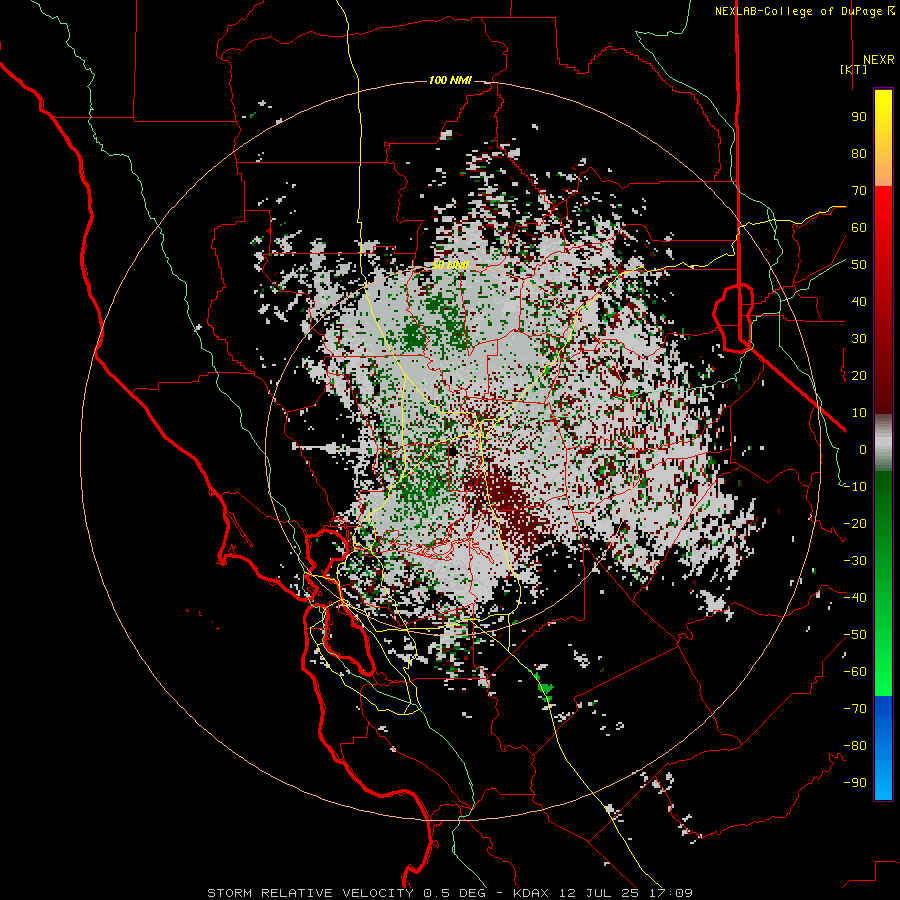Click the -20 value on the velocity scale
Screen dimensions: 900x900
pos(855,524)
